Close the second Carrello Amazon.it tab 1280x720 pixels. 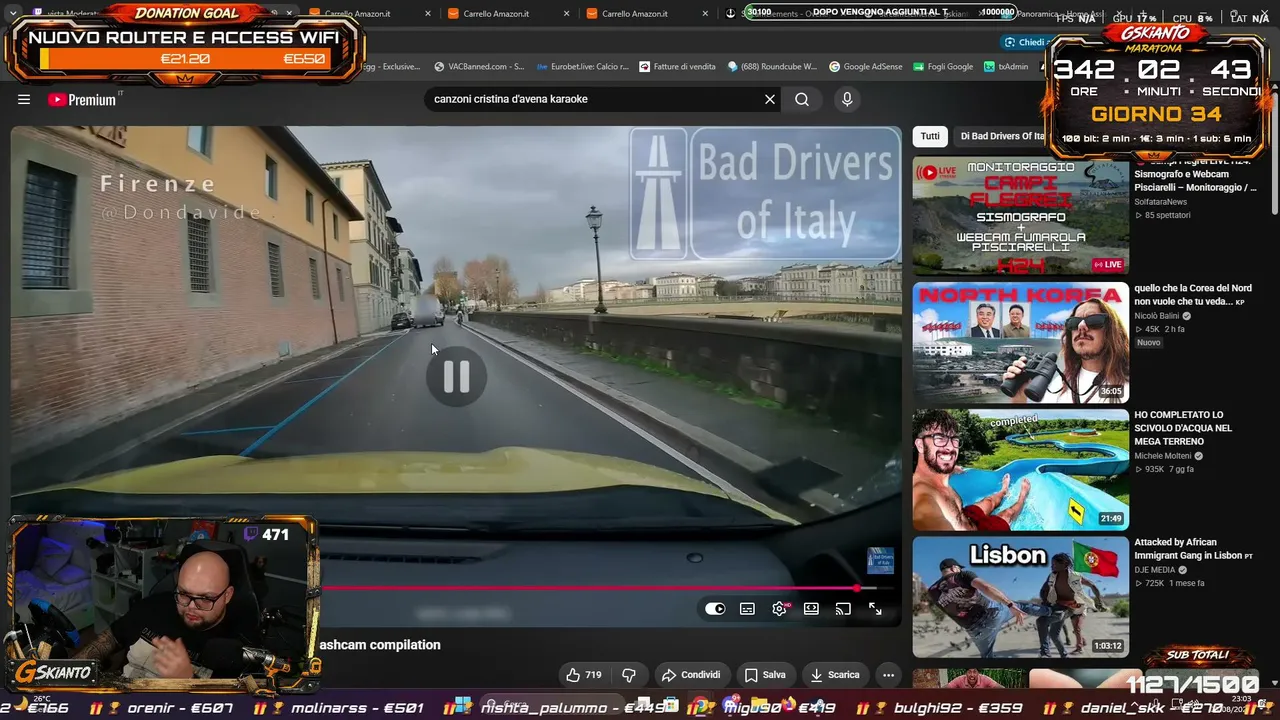tap(566, 14)
